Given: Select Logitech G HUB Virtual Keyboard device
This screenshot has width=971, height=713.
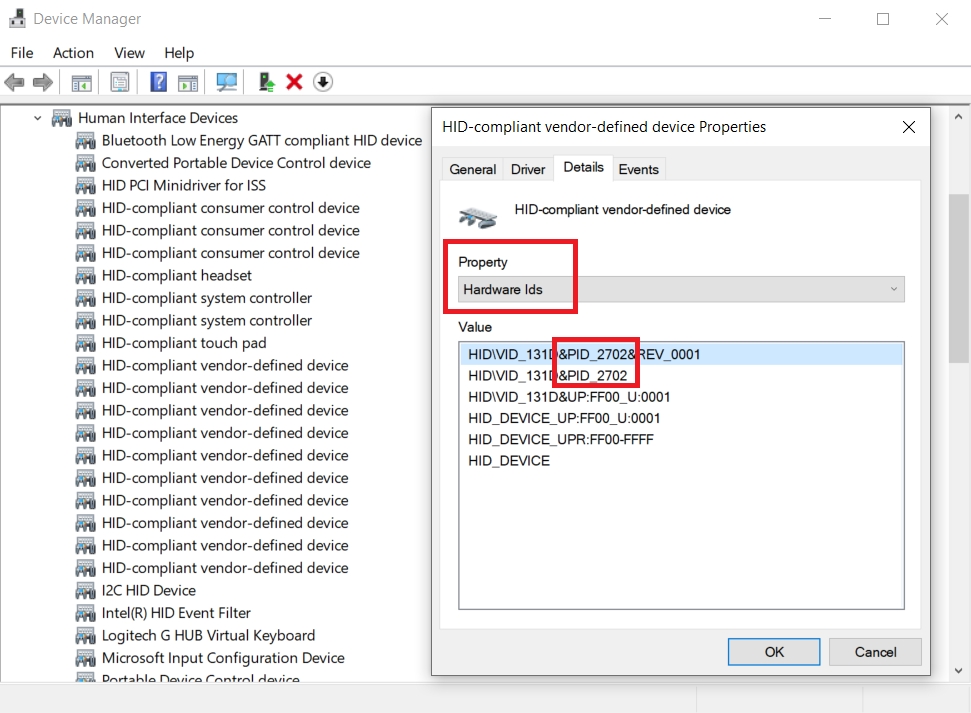Looking at the screenshot, I should click(x=208, y=635).
